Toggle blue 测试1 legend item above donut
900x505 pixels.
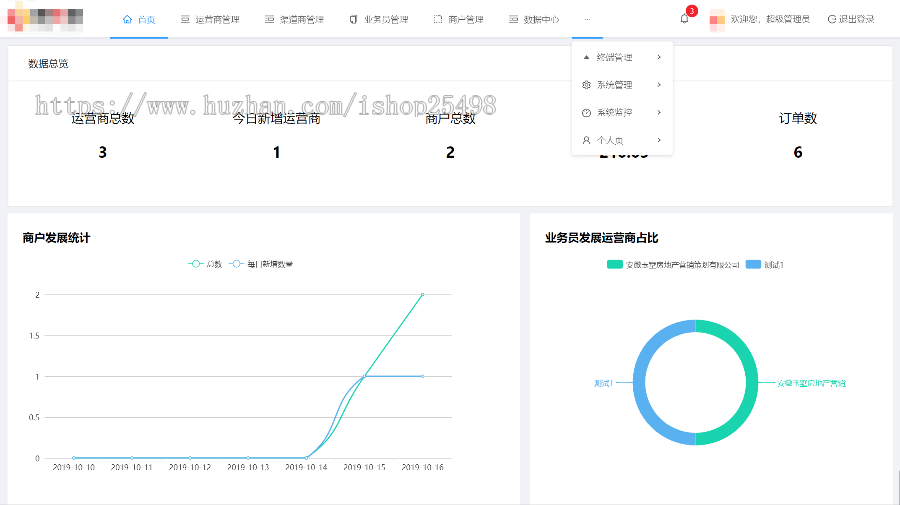pyautogui.click(x=765, y=265)
